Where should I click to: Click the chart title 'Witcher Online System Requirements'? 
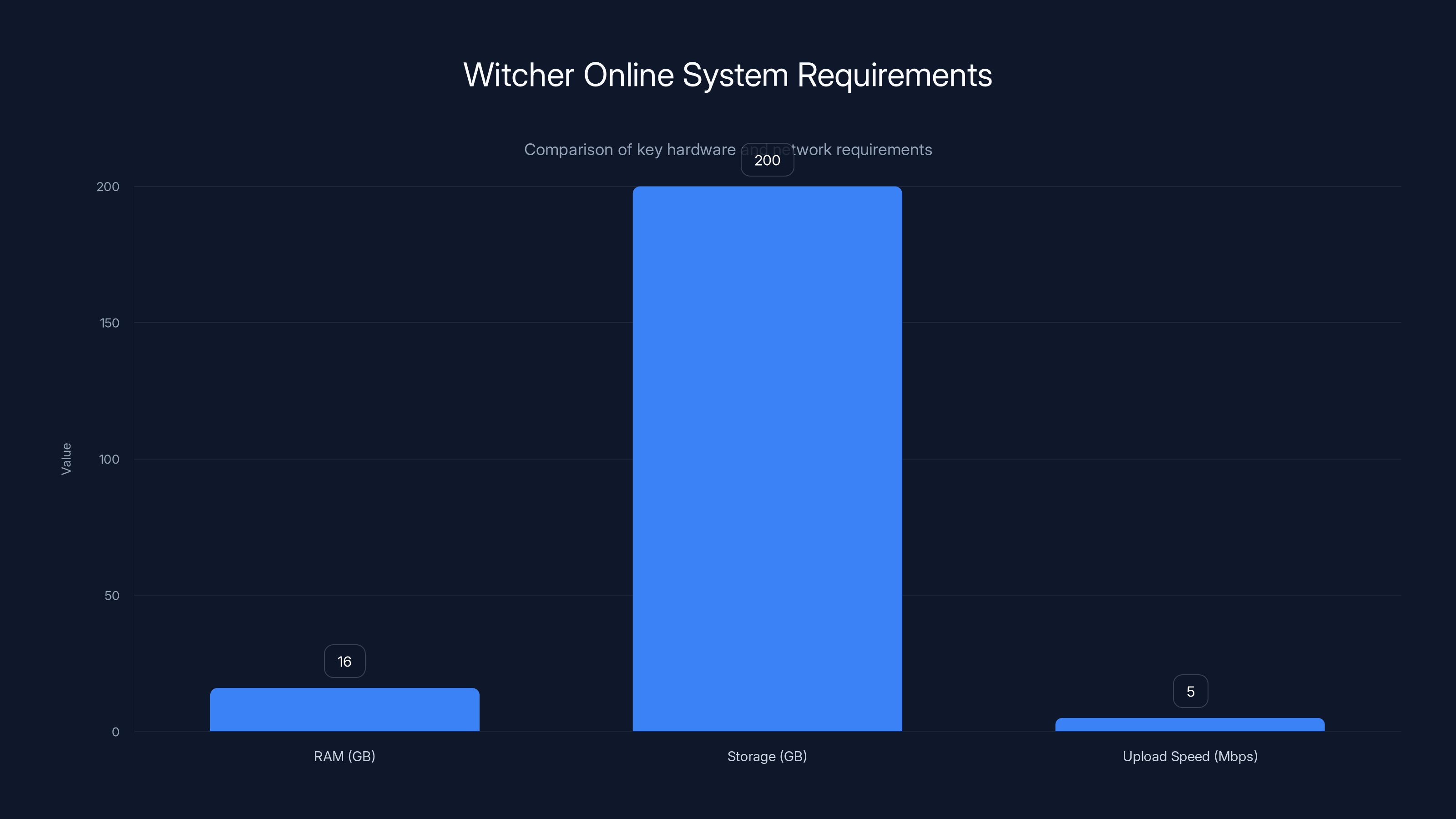(x=728, y=75)
